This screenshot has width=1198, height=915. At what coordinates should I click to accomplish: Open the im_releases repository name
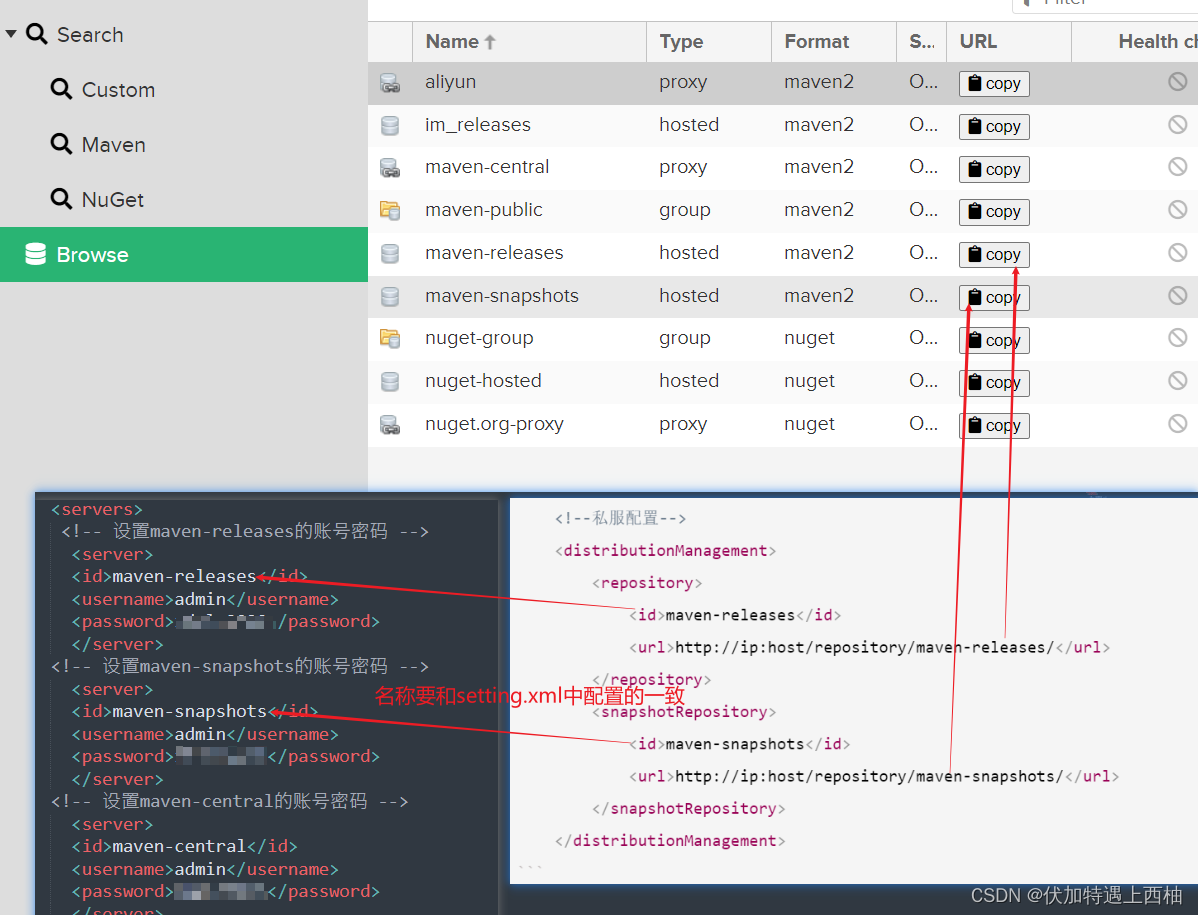pos(478,124)
